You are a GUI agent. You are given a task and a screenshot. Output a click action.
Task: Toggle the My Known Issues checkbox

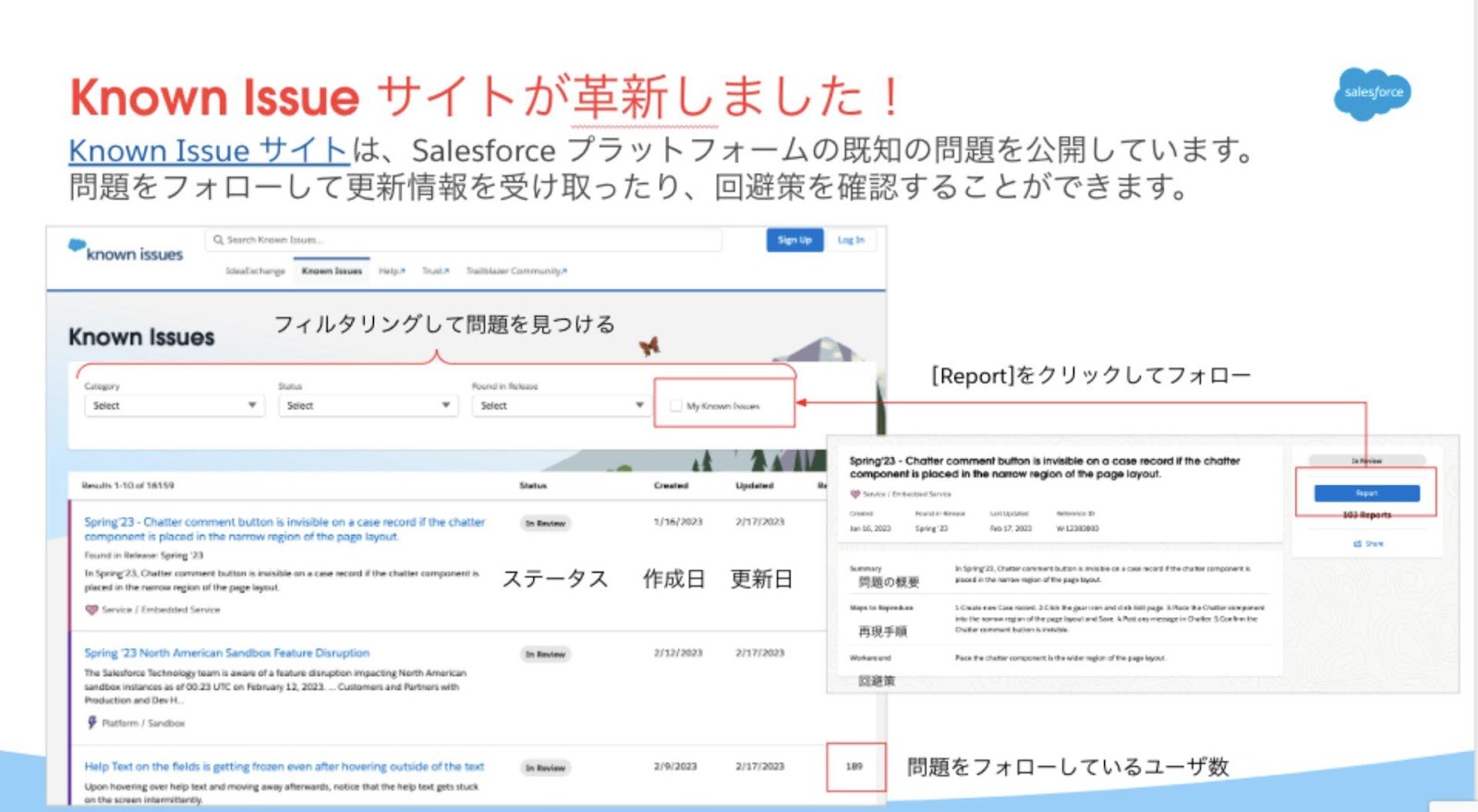tap(676, 406)
